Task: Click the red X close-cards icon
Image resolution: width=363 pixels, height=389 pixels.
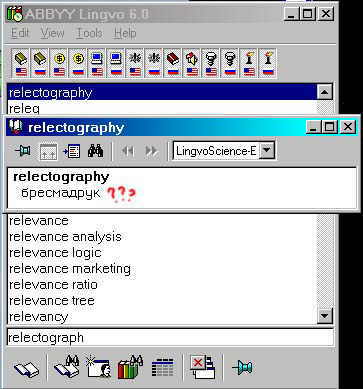Action: 203,367
